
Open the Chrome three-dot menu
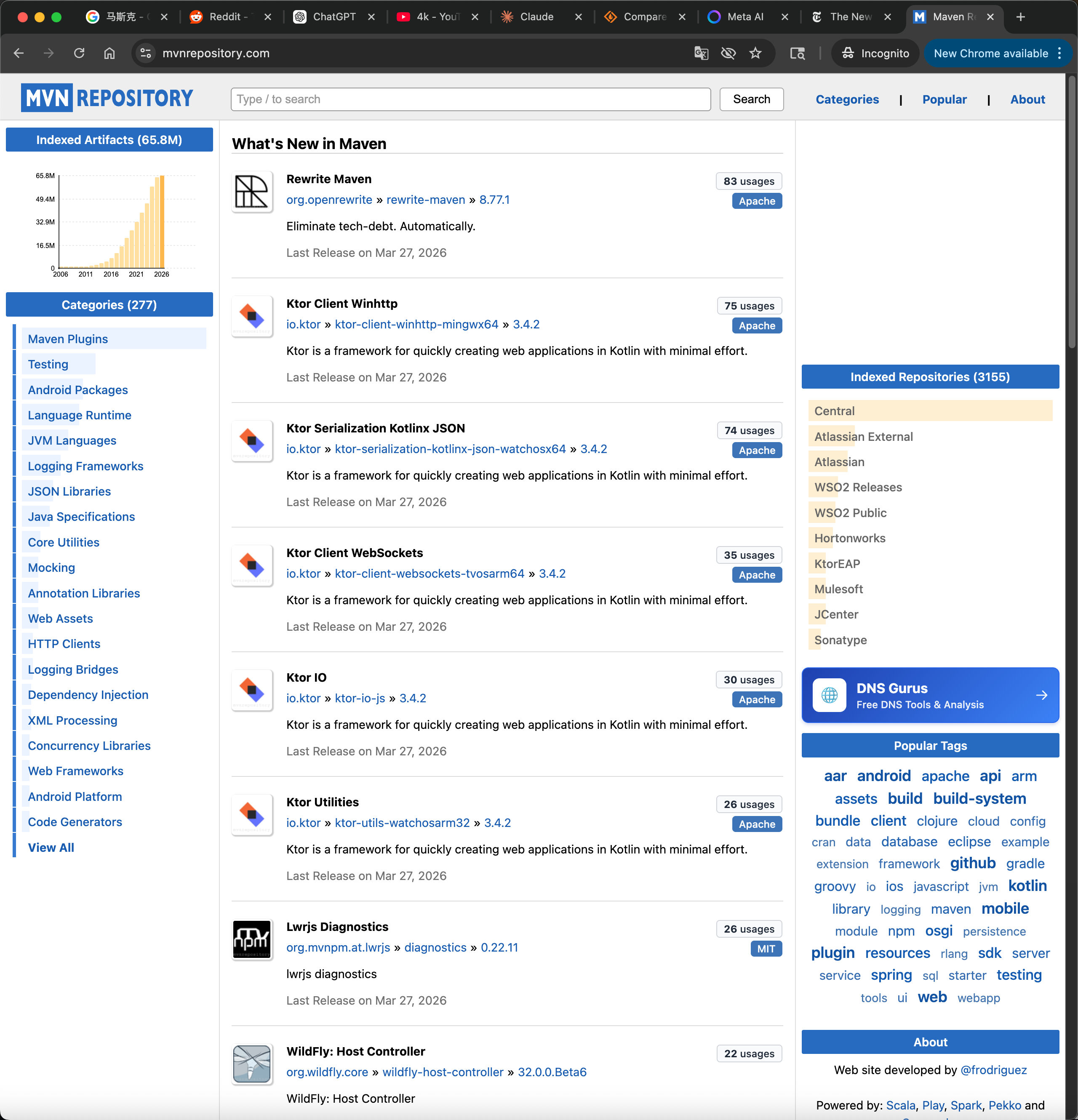point(1059,53)
